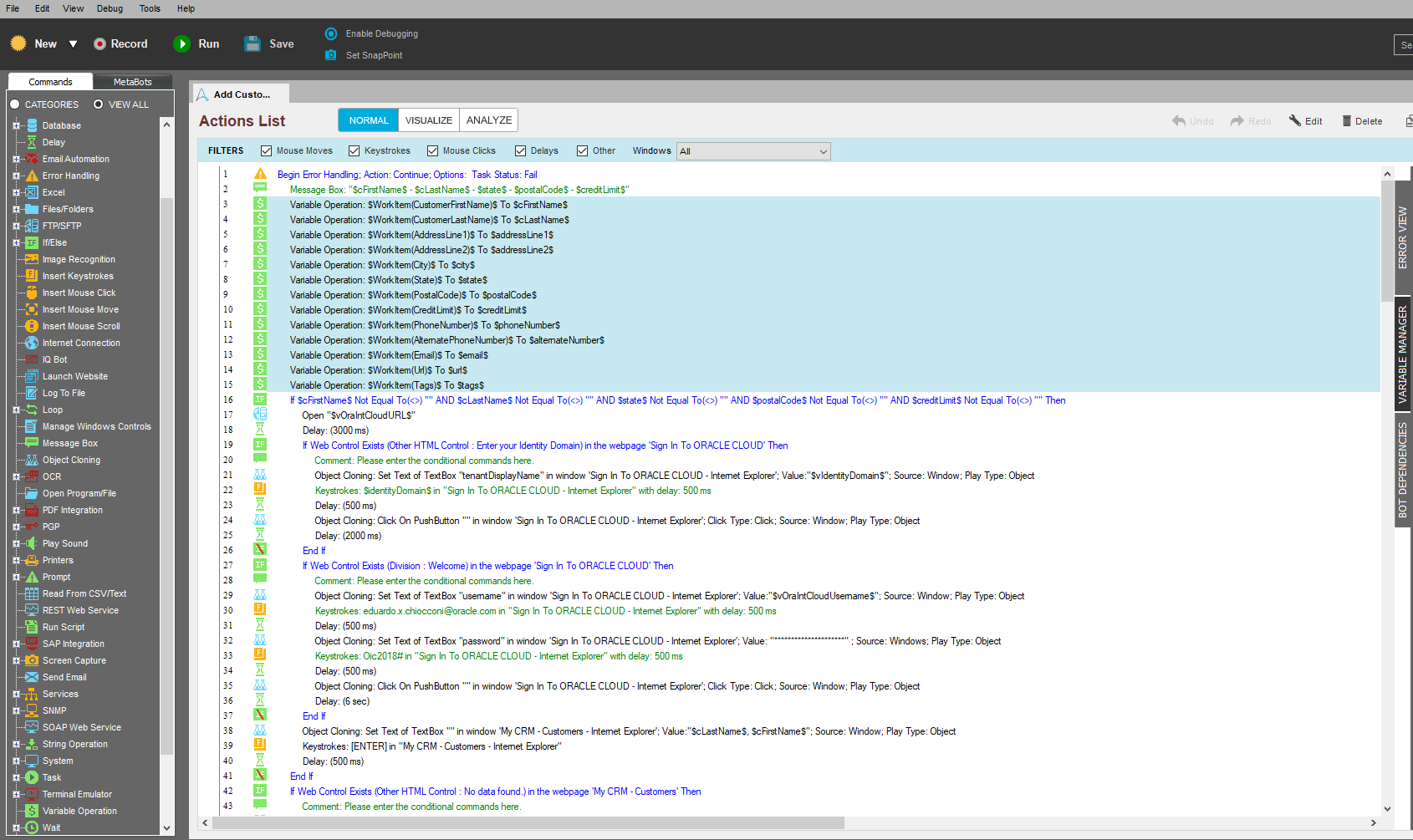Toggle the Keystrokes filter checkbox

coord(355,151)
